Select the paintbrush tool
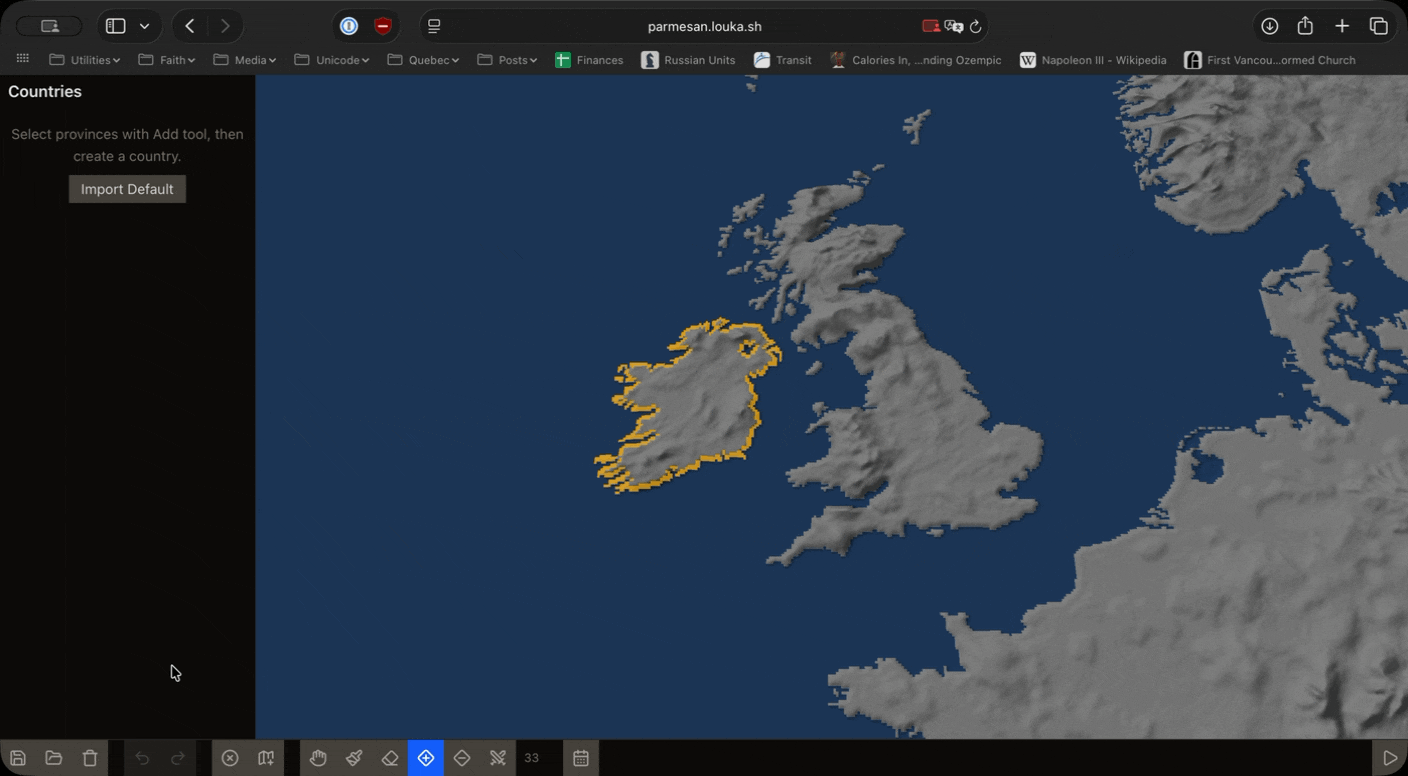 (354, 758)
